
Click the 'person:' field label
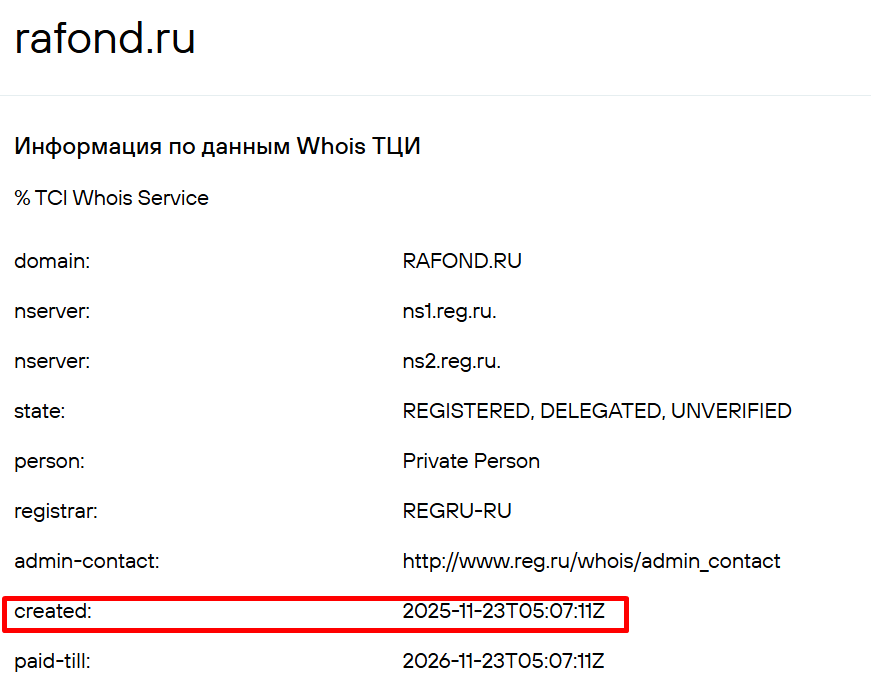click(49, 461)
